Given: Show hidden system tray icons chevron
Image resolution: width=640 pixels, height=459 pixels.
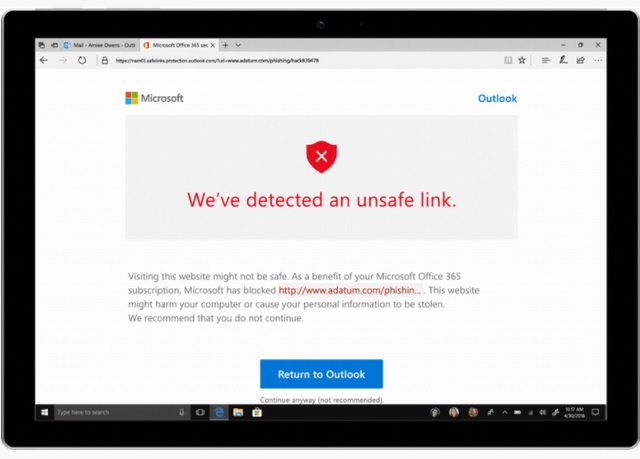Looking at the screenshot, I should (504, 412).
